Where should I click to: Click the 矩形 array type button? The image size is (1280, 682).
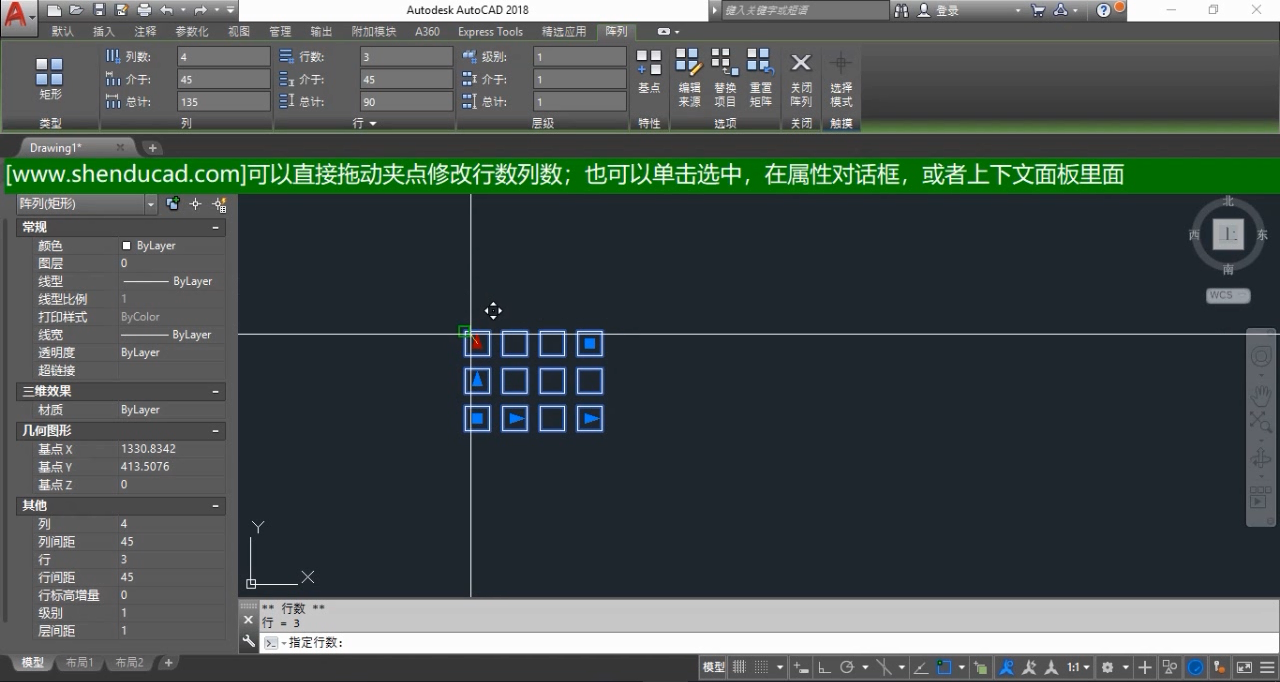(x=50, y=79)
